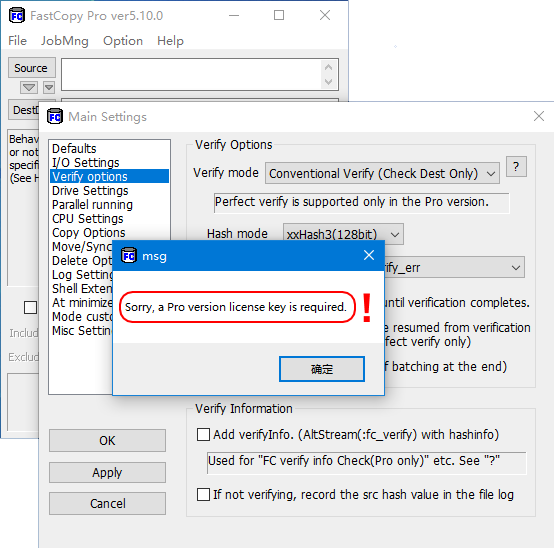This screenshot has height=548, width=554.
Task: Select CPU Settings in settings list
Action: (x=109, y=219)
